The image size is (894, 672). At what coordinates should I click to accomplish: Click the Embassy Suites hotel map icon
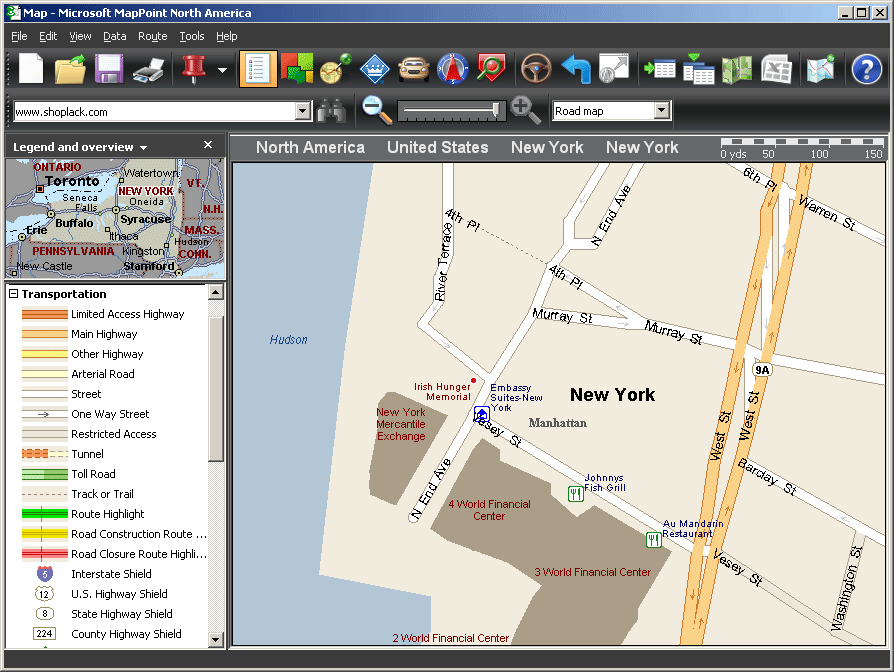[482, 413]
